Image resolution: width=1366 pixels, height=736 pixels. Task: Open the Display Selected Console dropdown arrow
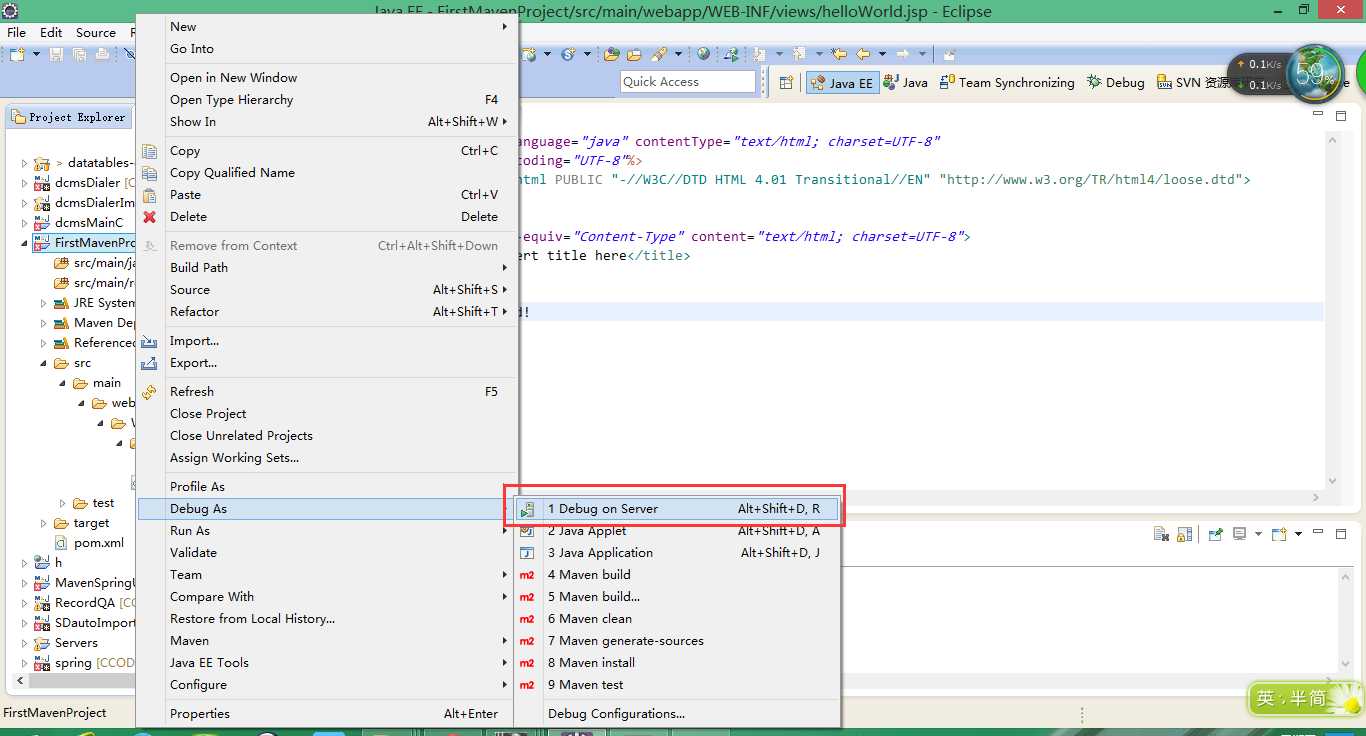click(1258, 535)
